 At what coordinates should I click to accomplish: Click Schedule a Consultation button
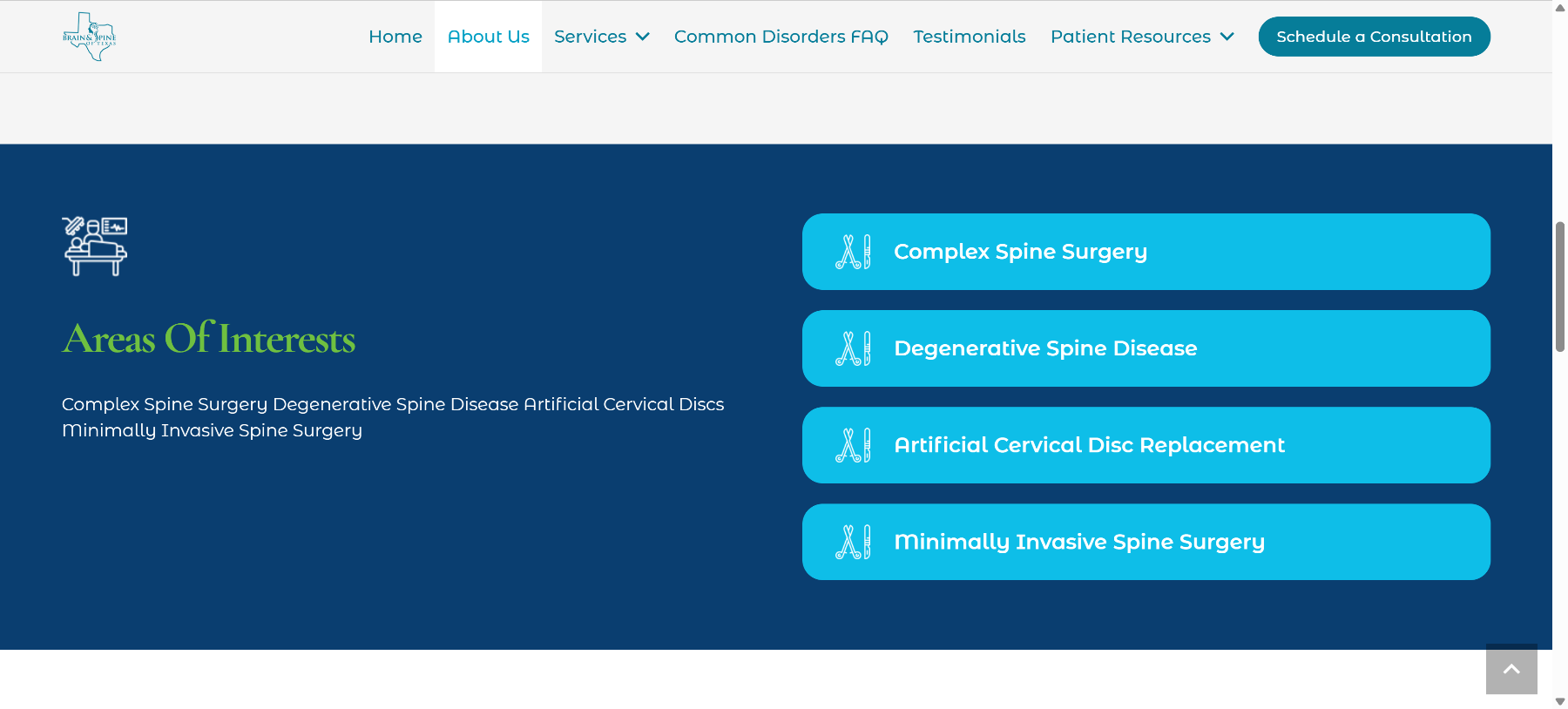[x=1374, y=37]
